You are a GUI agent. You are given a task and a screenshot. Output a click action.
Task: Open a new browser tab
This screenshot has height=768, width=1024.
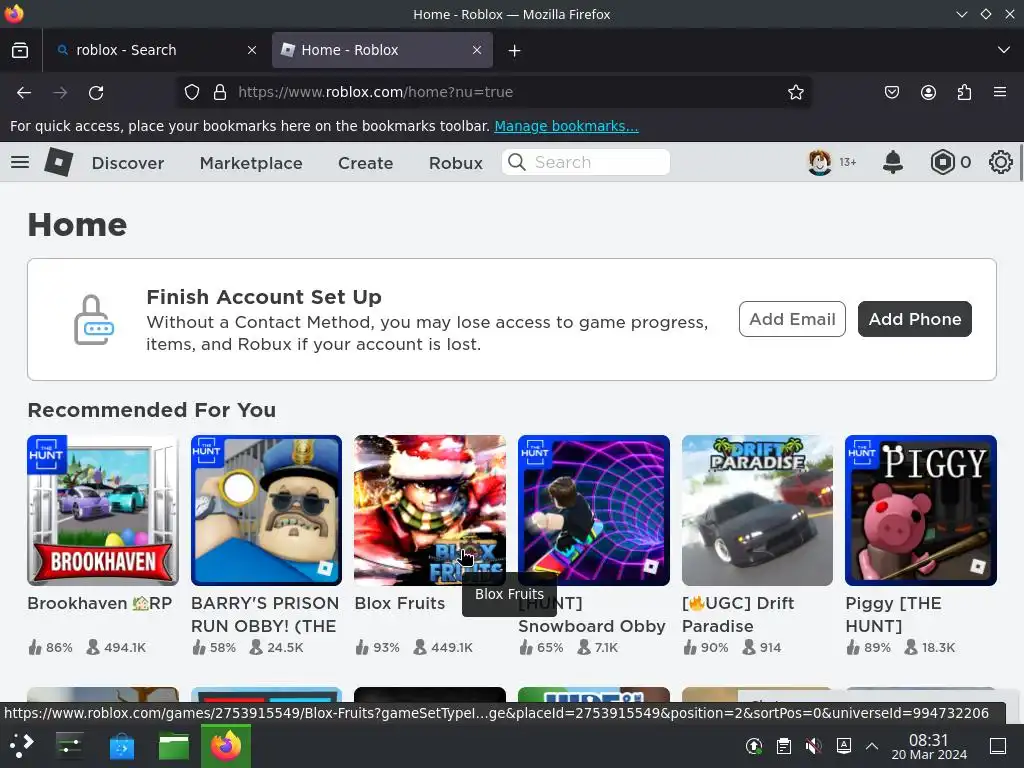(515, 50)
